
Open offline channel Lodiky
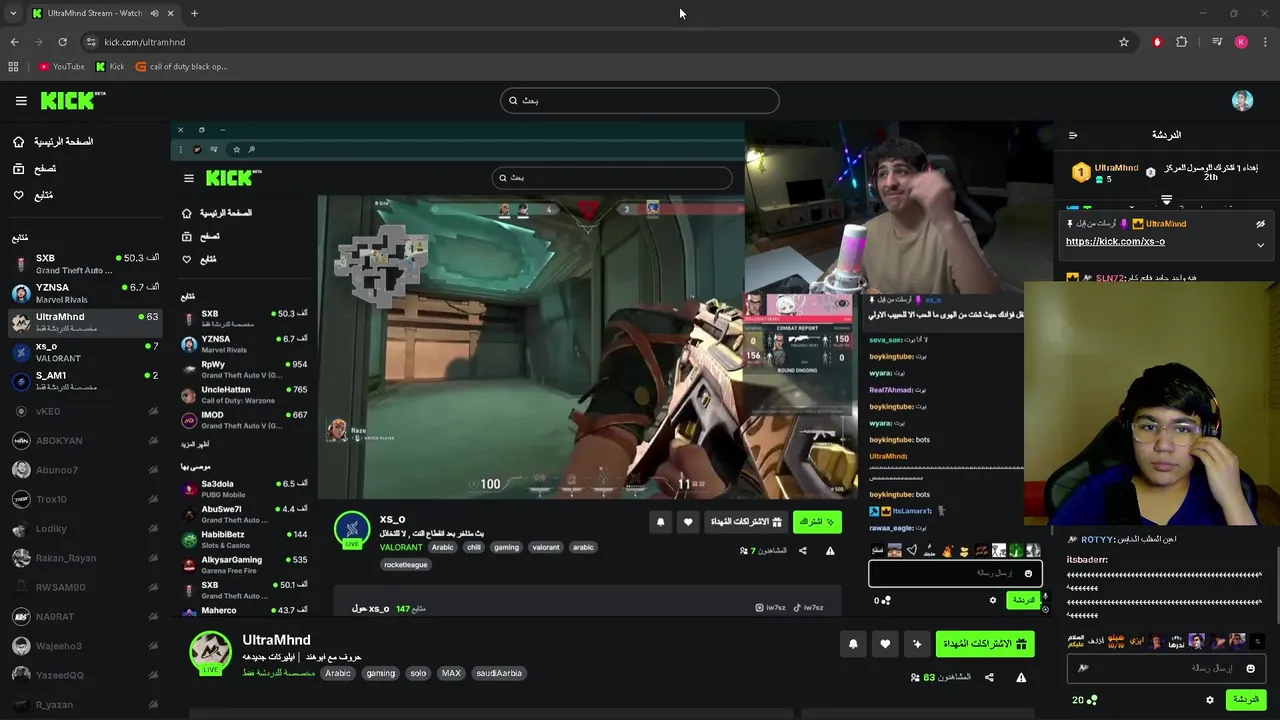point(85,528)
